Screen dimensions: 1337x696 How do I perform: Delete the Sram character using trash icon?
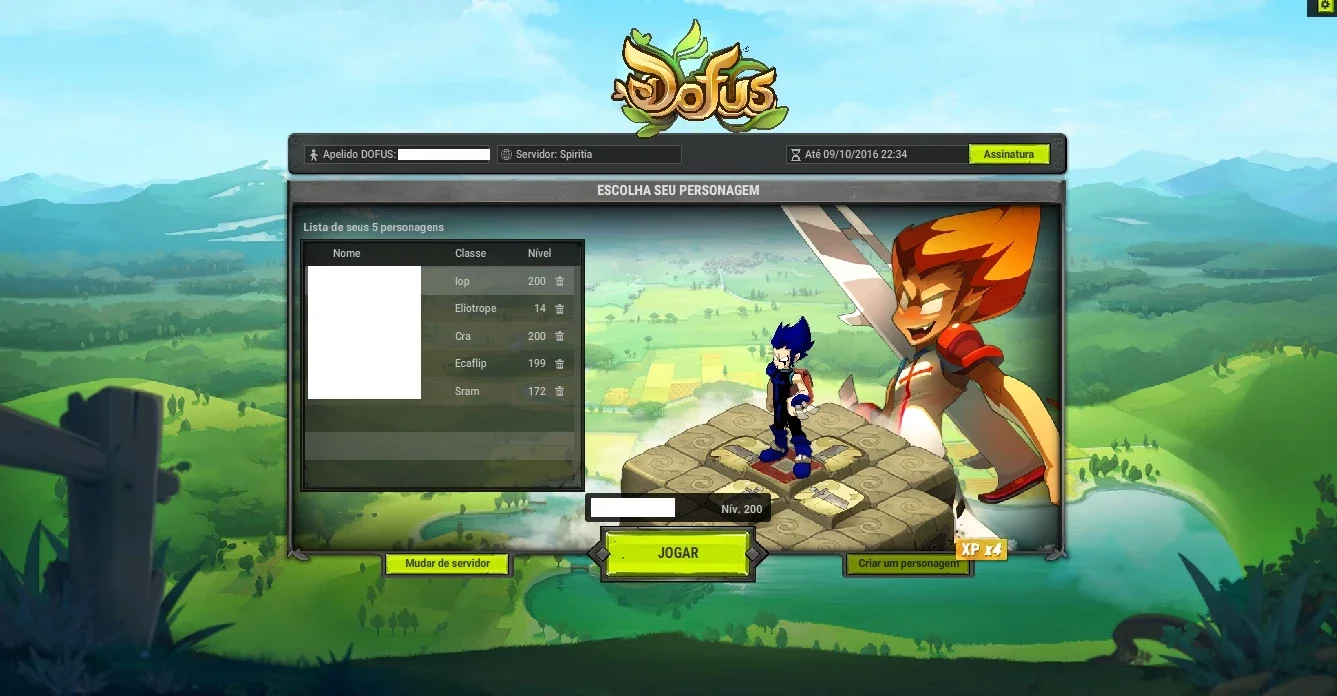pyautogui.click(x=560, y=391)
